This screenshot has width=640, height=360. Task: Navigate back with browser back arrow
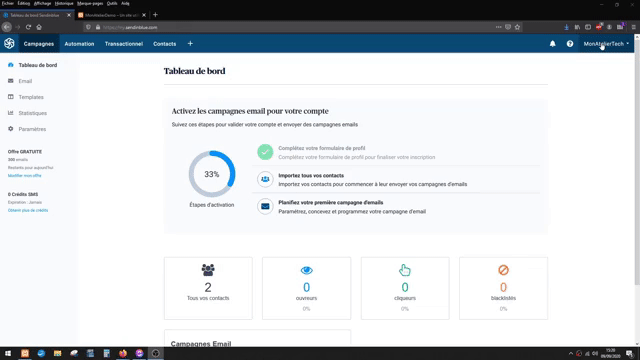(x=7, y=27)
